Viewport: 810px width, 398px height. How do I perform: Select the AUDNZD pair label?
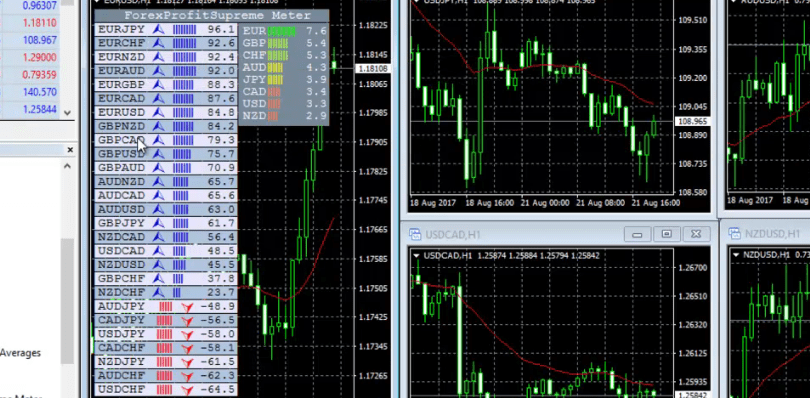click(x=122, y=182)
